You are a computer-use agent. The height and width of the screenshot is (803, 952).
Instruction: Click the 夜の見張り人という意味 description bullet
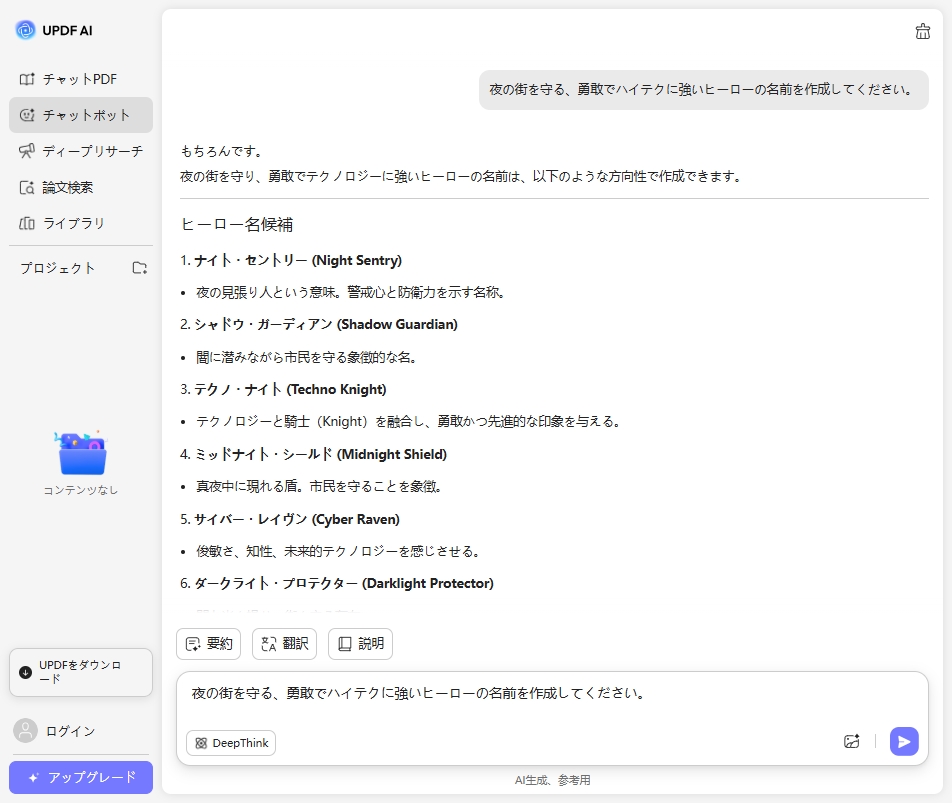click(351, 293)
